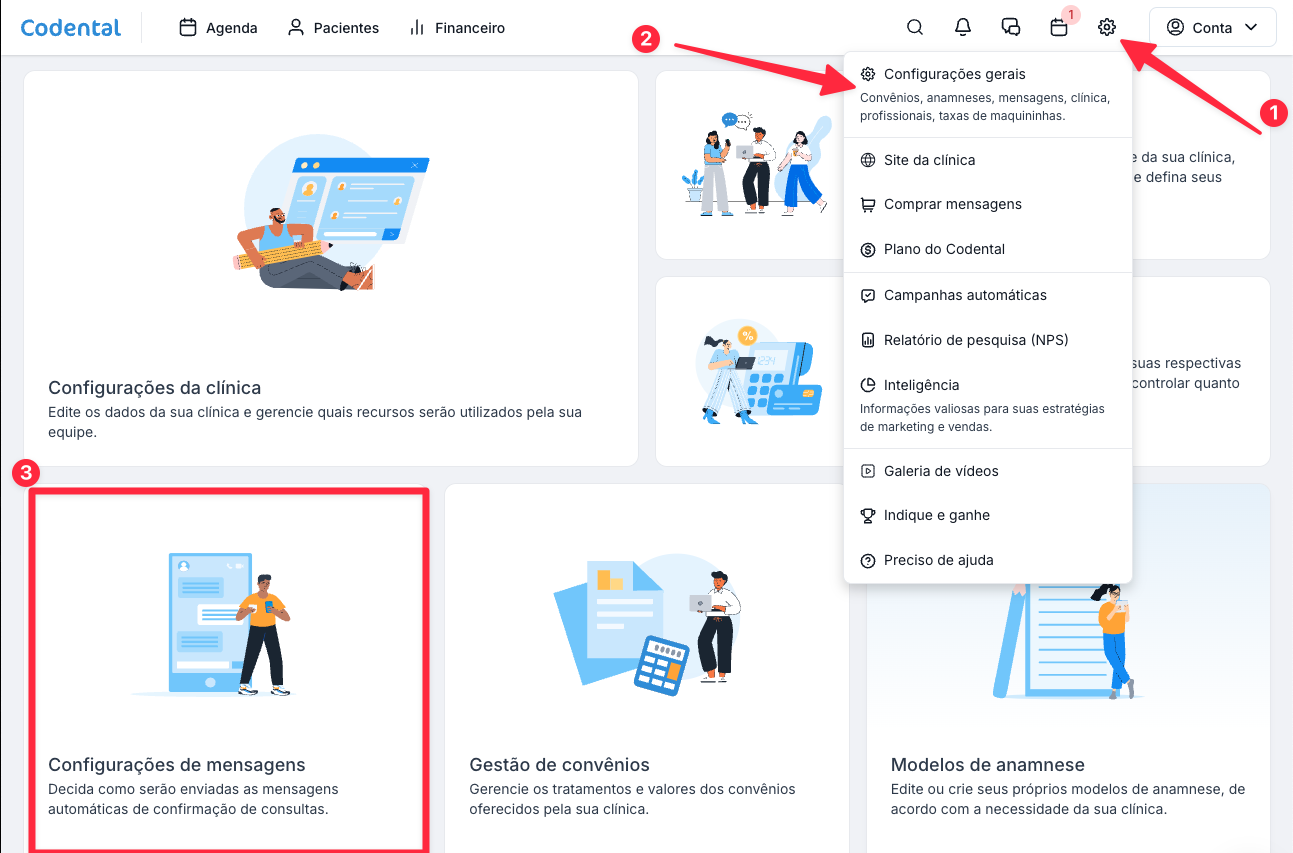This screenshot has height=853, width=1293.
Task: Click the search magnifier icon
Action: tap(914, 28)
